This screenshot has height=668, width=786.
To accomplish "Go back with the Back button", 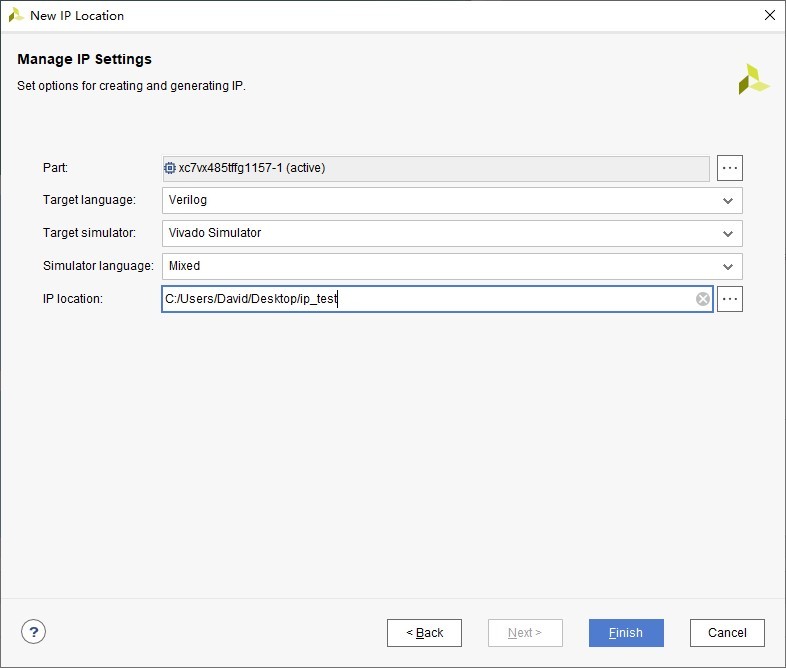I will click(x=424, y=633).
